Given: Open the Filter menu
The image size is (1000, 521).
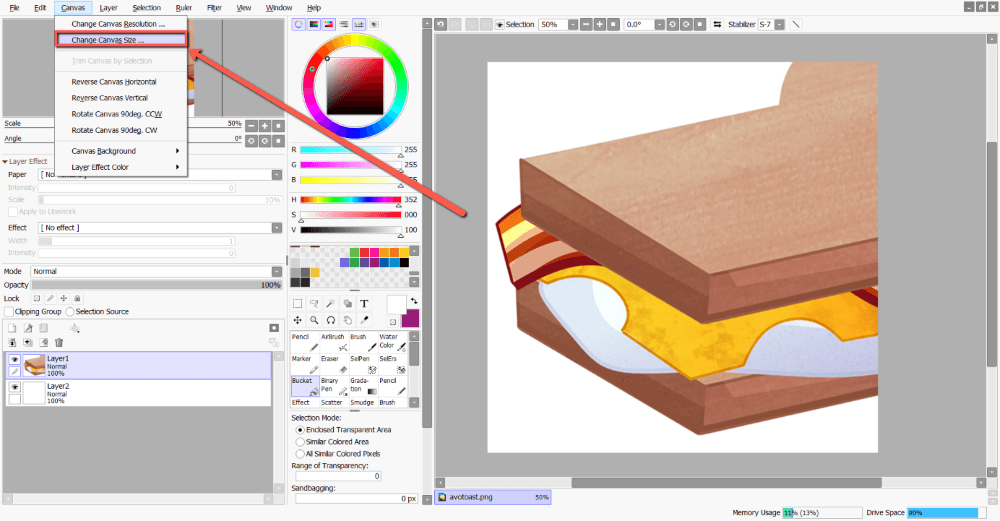Looking at the screenshot, I should [x=214, y=7].
